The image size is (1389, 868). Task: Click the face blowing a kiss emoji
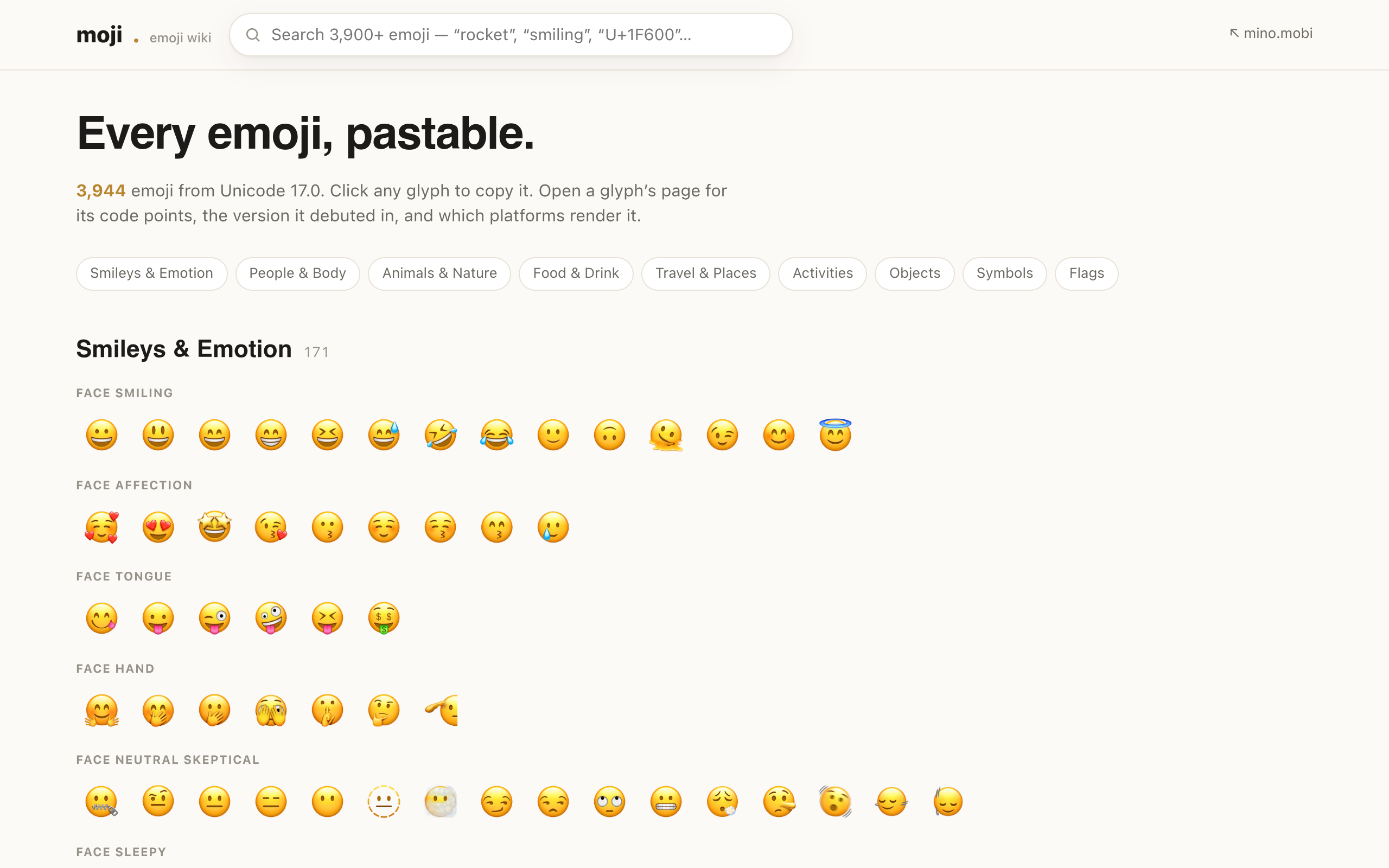pyautogui.click(x=271, y=527)
